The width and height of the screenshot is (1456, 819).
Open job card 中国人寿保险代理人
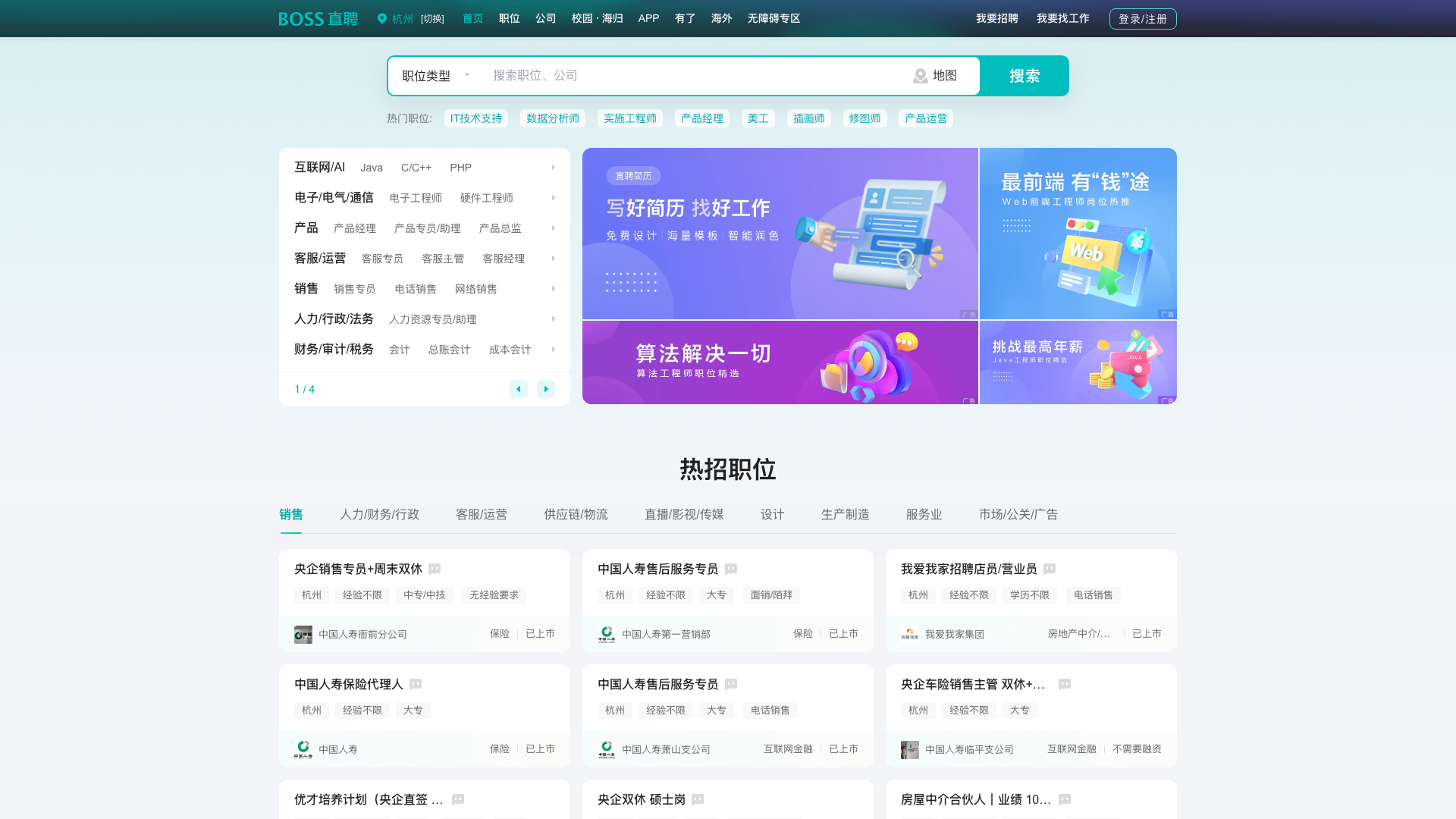click(x=425, y=716)
